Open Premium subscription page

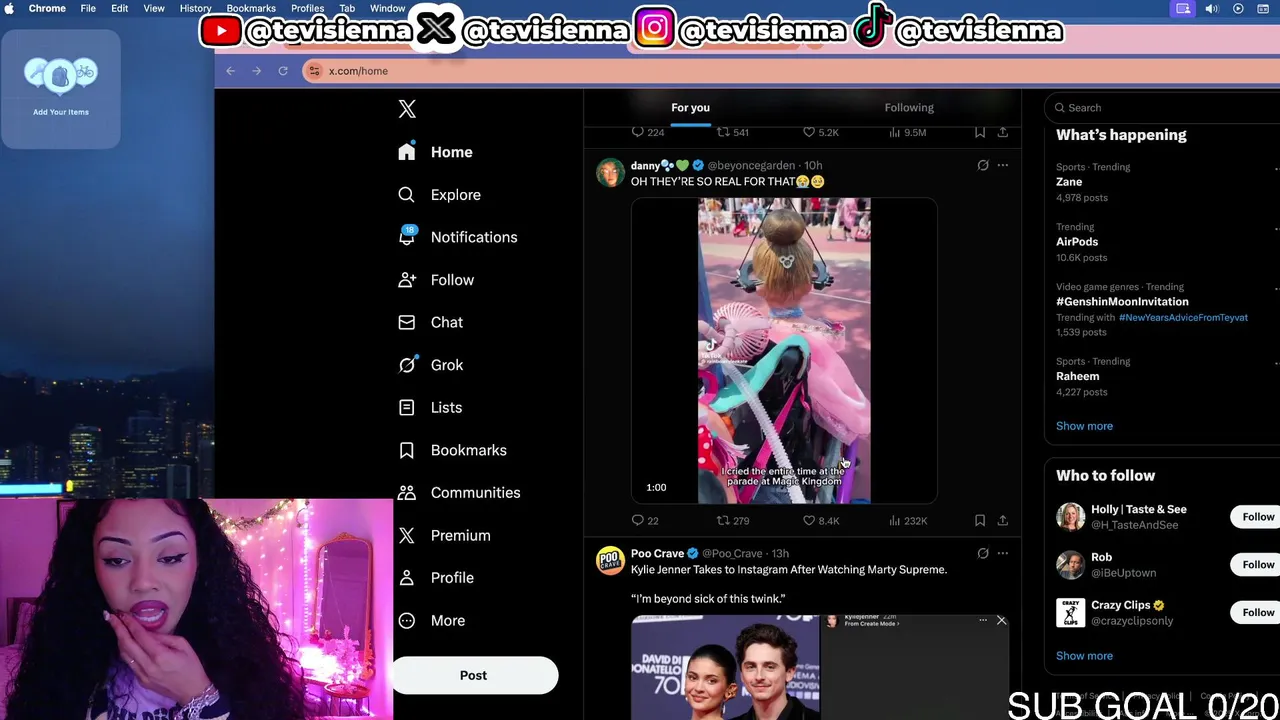(444, 535)
